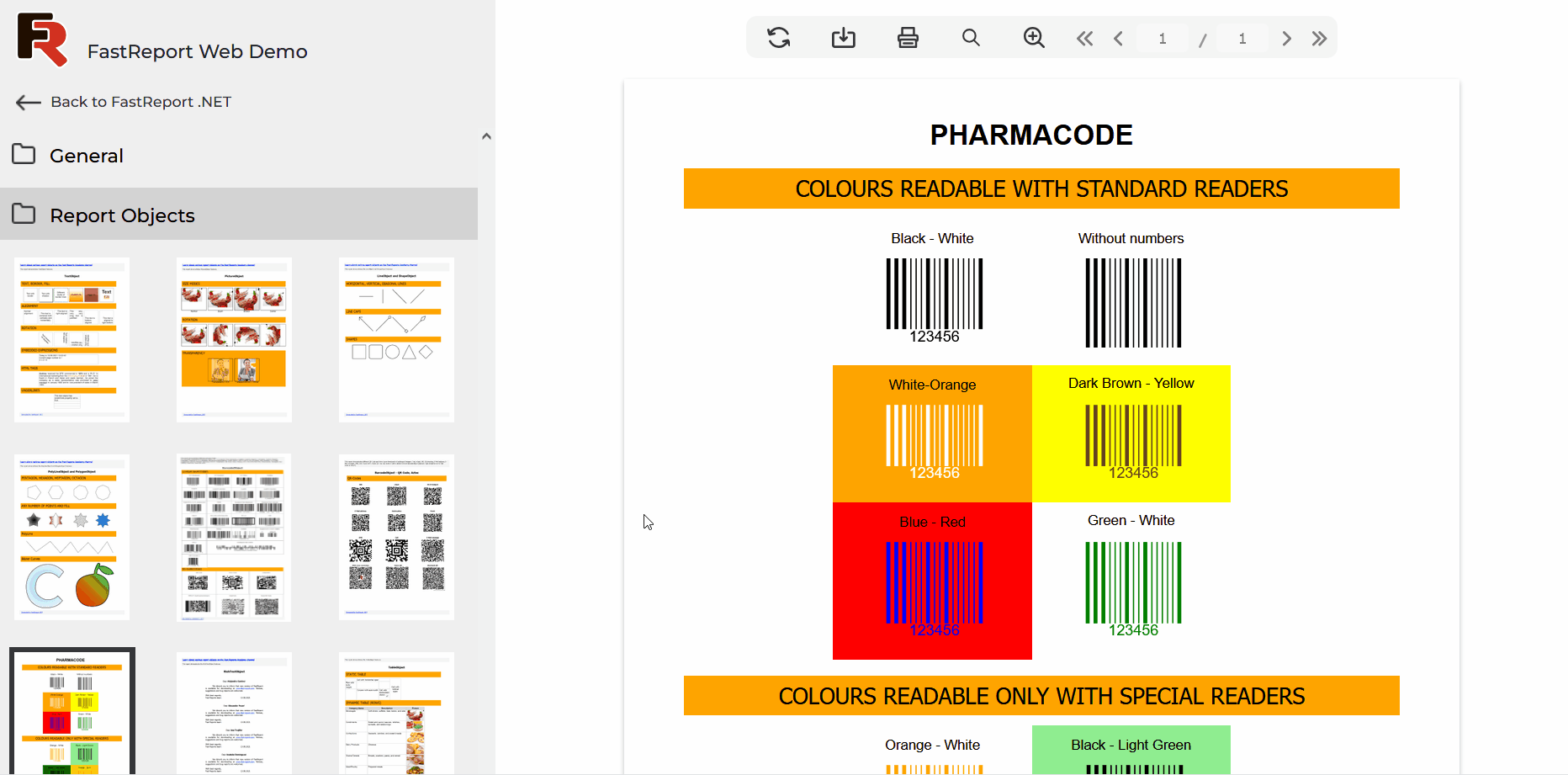Click the Green - White barcode
The width and height of the screenshot is (1568, 775).
pyautogui.click(x=1133, y=589)
